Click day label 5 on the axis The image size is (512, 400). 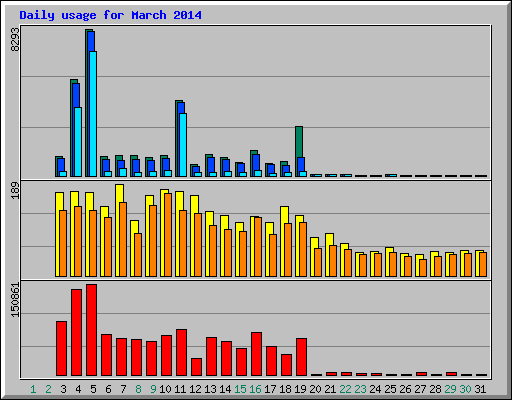click(93, 389)
